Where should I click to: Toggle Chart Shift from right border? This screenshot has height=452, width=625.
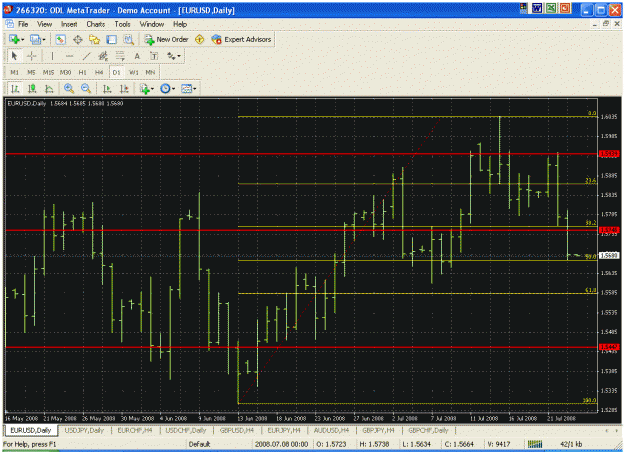point(124,88)
